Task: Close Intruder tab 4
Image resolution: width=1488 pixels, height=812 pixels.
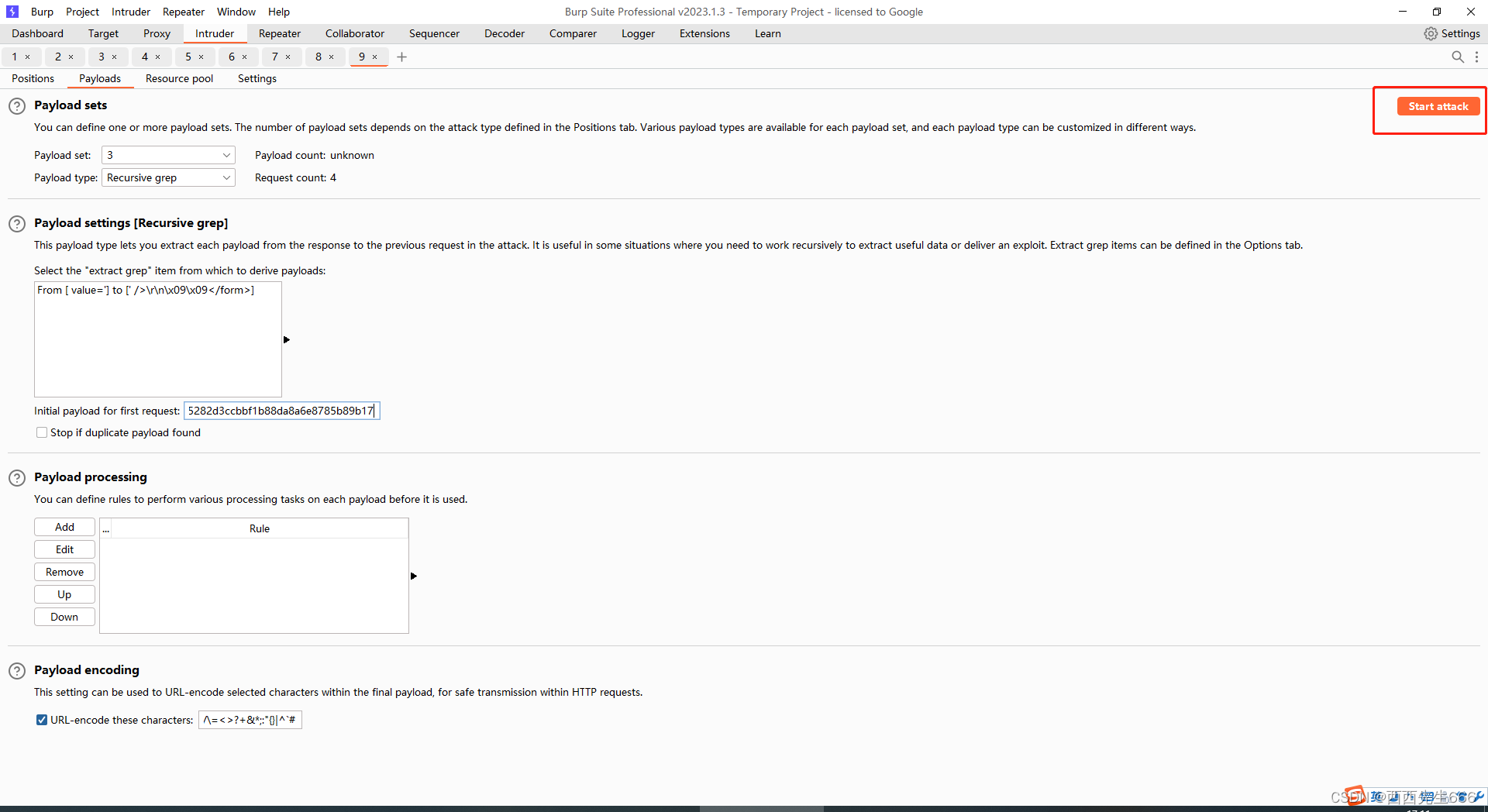Action: point(157,57)
